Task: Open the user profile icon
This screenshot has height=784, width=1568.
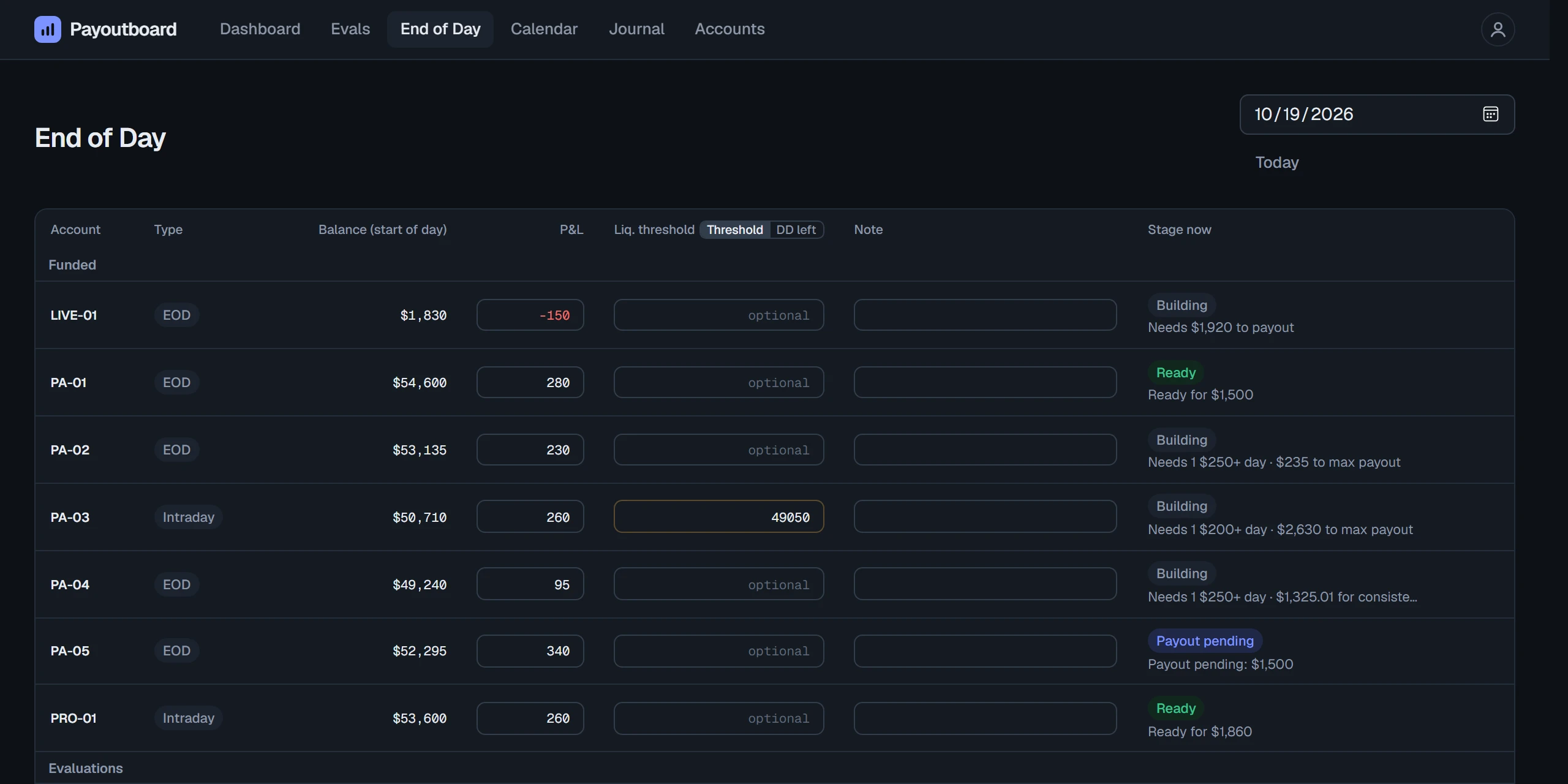Action: point(1498,29)
